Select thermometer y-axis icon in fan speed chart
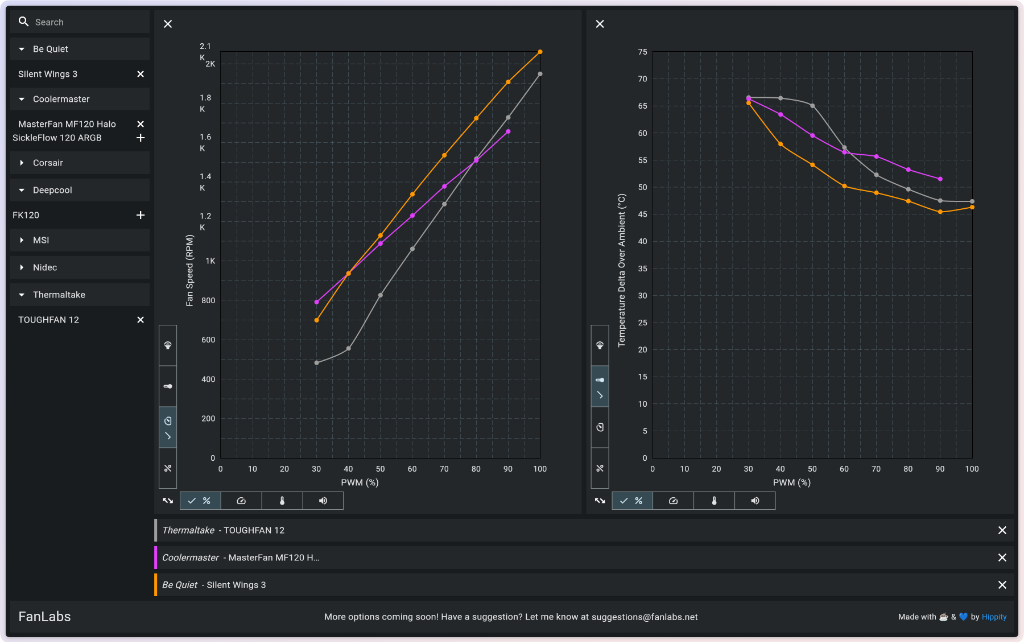The width and height of the screenshot is (1024, 642). pyautogui.click(x=168, y=386)
